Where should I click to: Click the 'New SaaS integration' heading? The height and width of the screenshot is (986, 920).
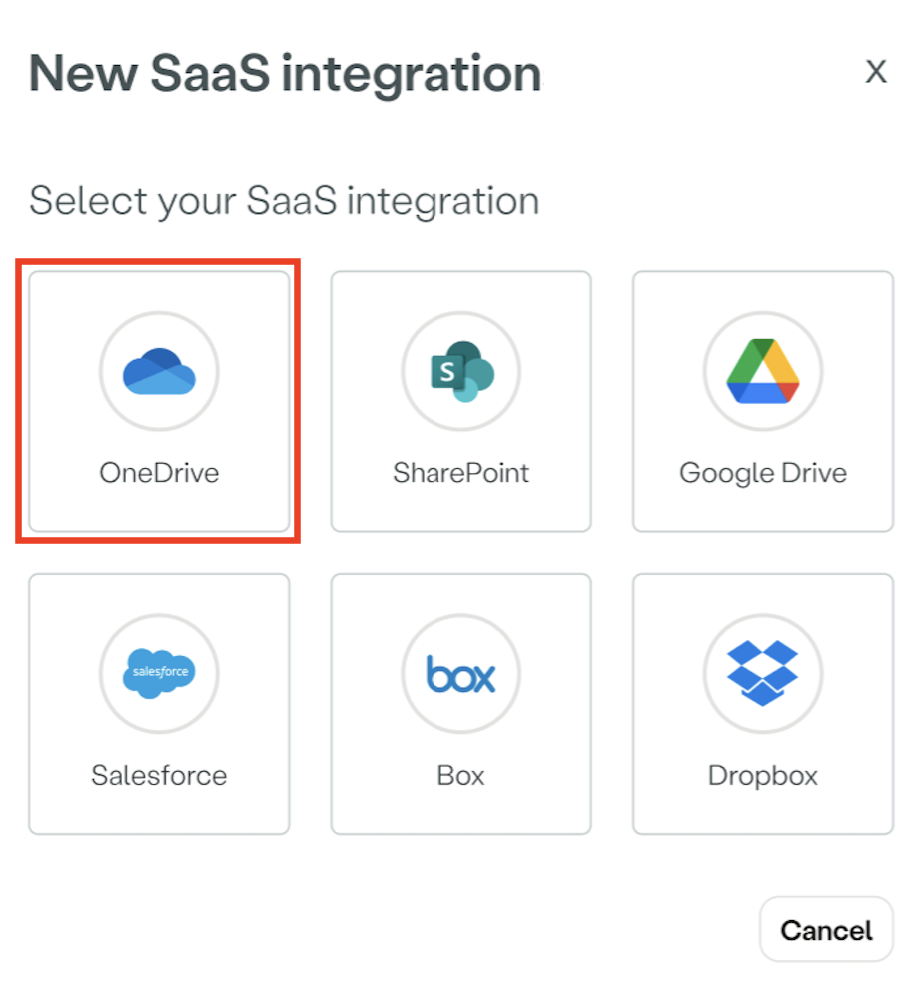[285, 74]
